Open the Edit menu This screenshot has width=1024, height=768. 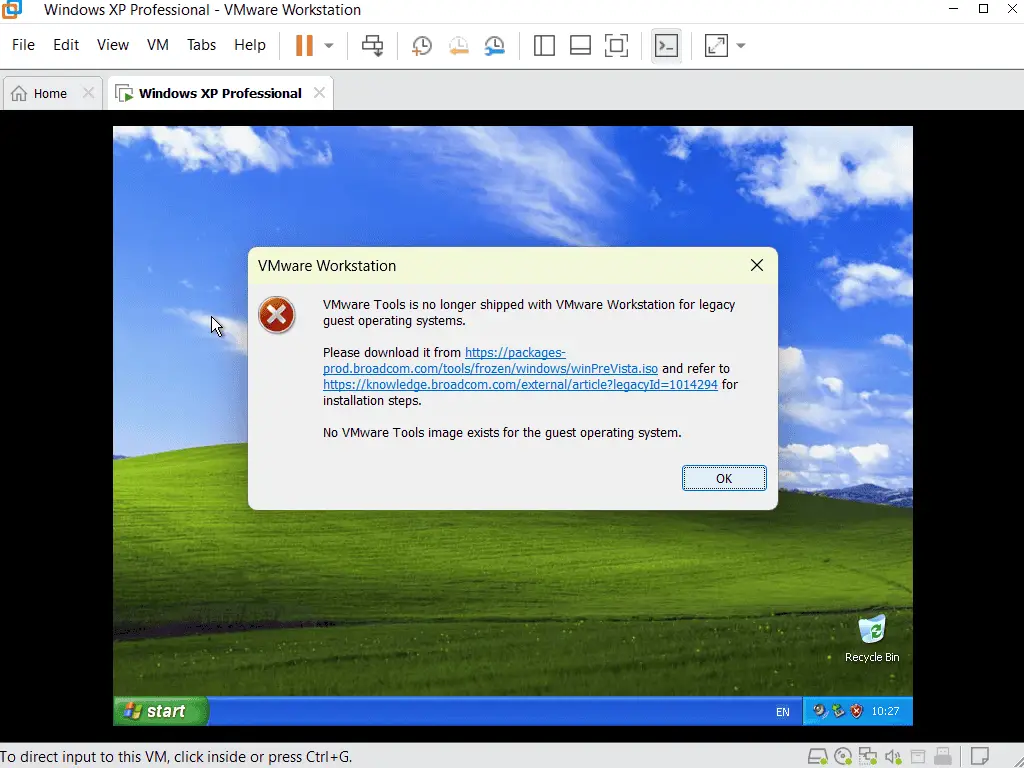click(x=66, y=45)
